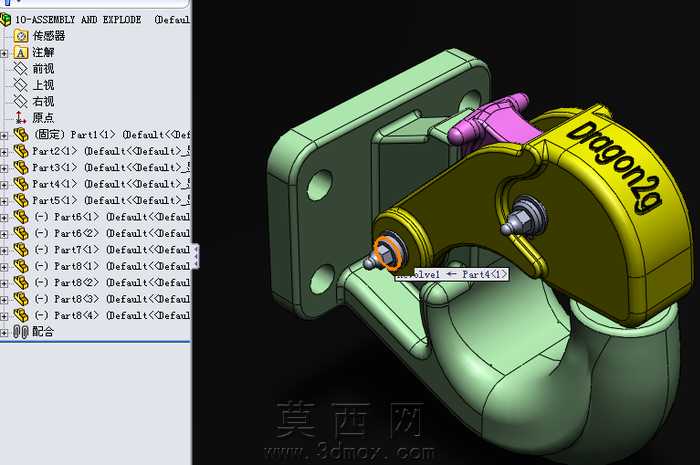Click the 配合 mates folder icon
This screenshot has height=465, width=700.
point(21,332)
